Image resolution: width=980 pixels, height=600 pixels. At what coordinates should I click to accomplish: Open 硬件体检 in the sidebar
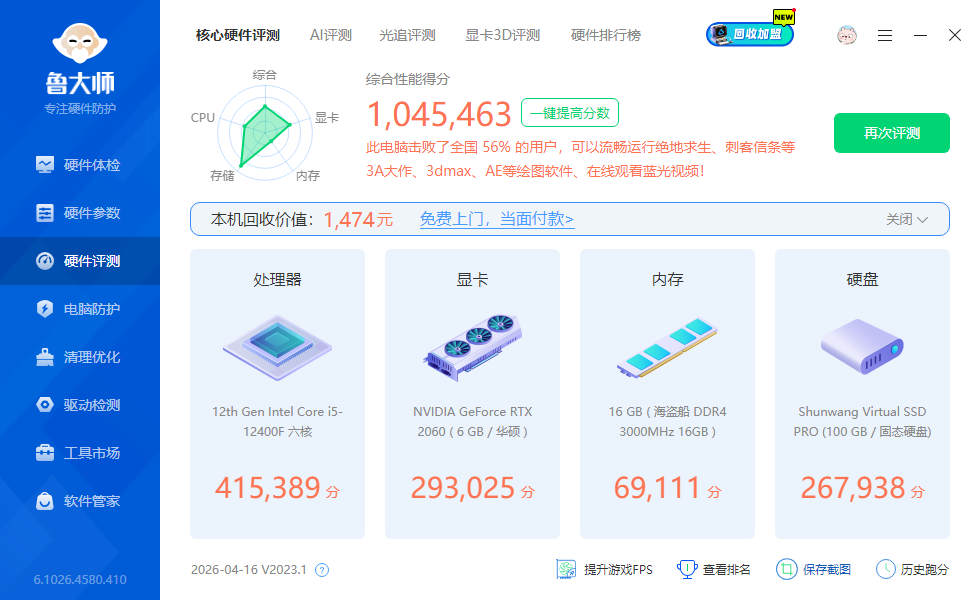(x=80, y=165)
